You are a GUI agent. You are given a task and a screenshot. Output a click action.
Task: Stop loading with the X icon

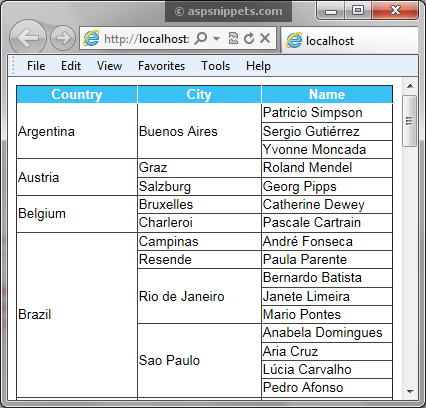(x=265, y=38)
